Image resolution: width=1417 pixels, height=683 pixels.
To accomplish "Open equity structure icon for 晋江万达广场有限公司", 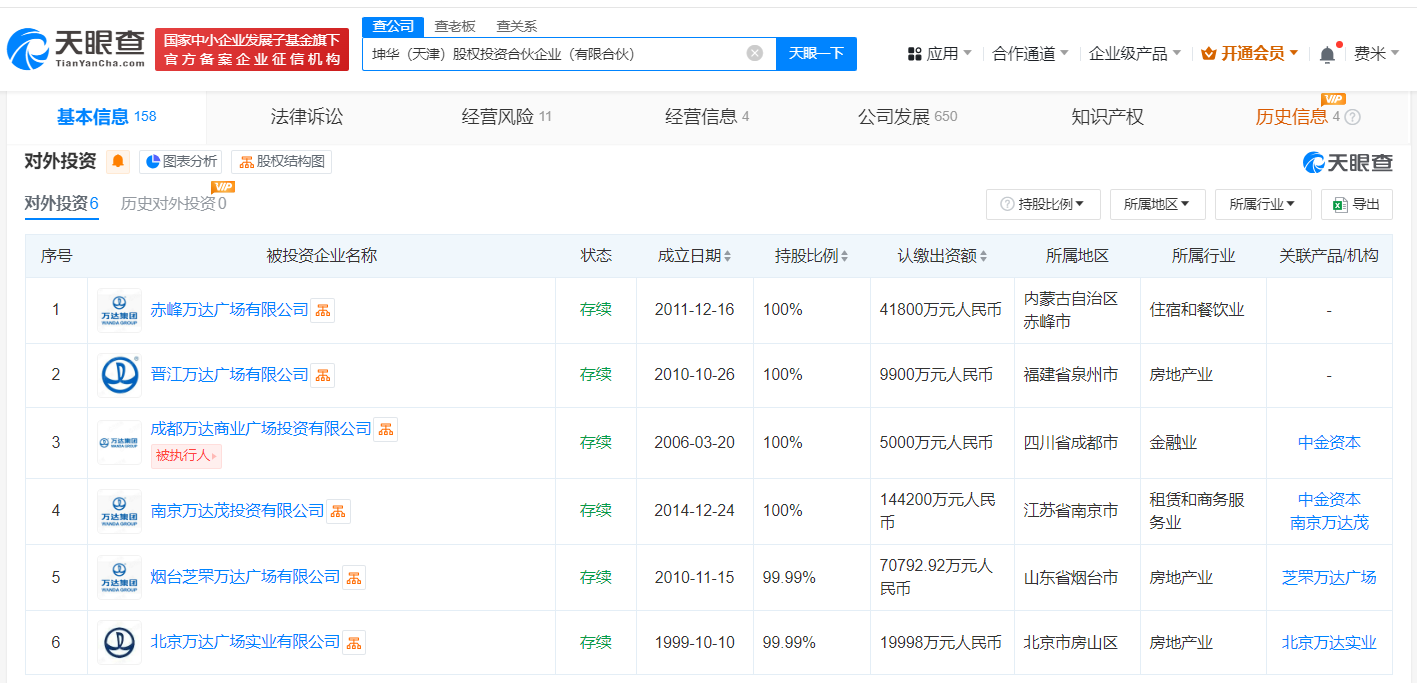I will tap(323, 375).
